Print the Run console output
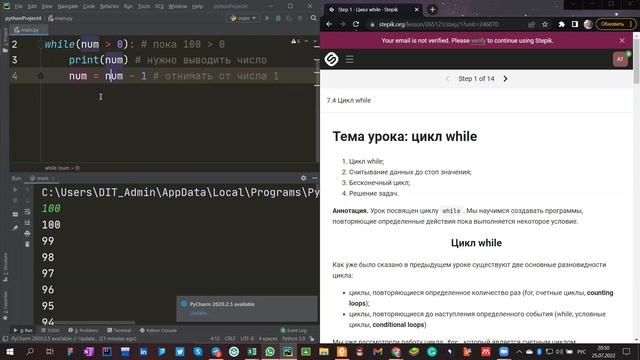The height and width of the screenshot is (360, 640). [x=27, y=233]
